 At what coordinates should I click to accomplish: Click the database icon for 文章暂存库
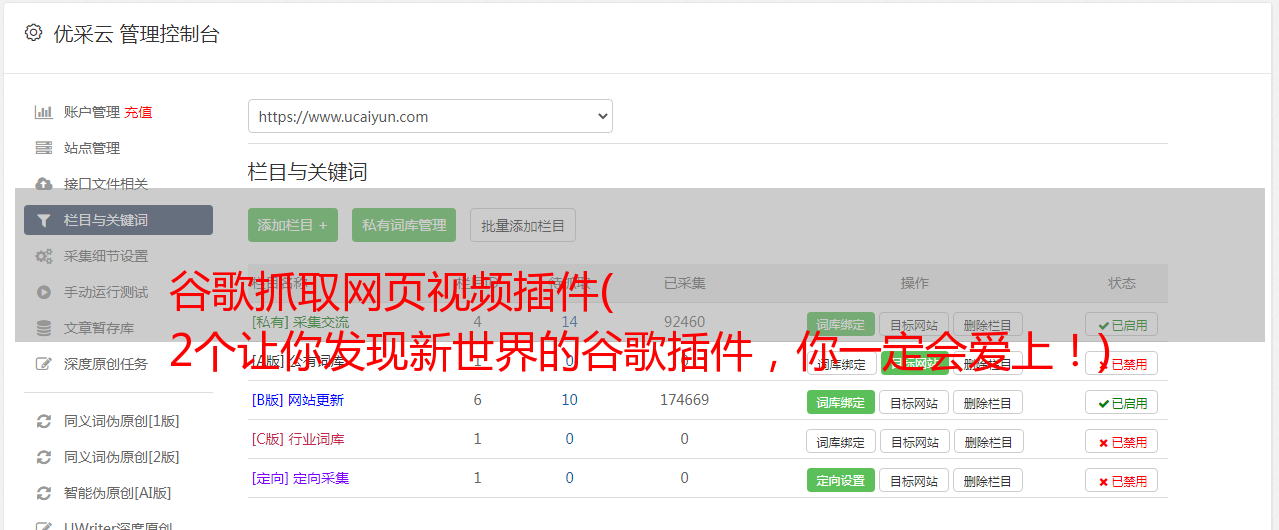coord(43,328)
